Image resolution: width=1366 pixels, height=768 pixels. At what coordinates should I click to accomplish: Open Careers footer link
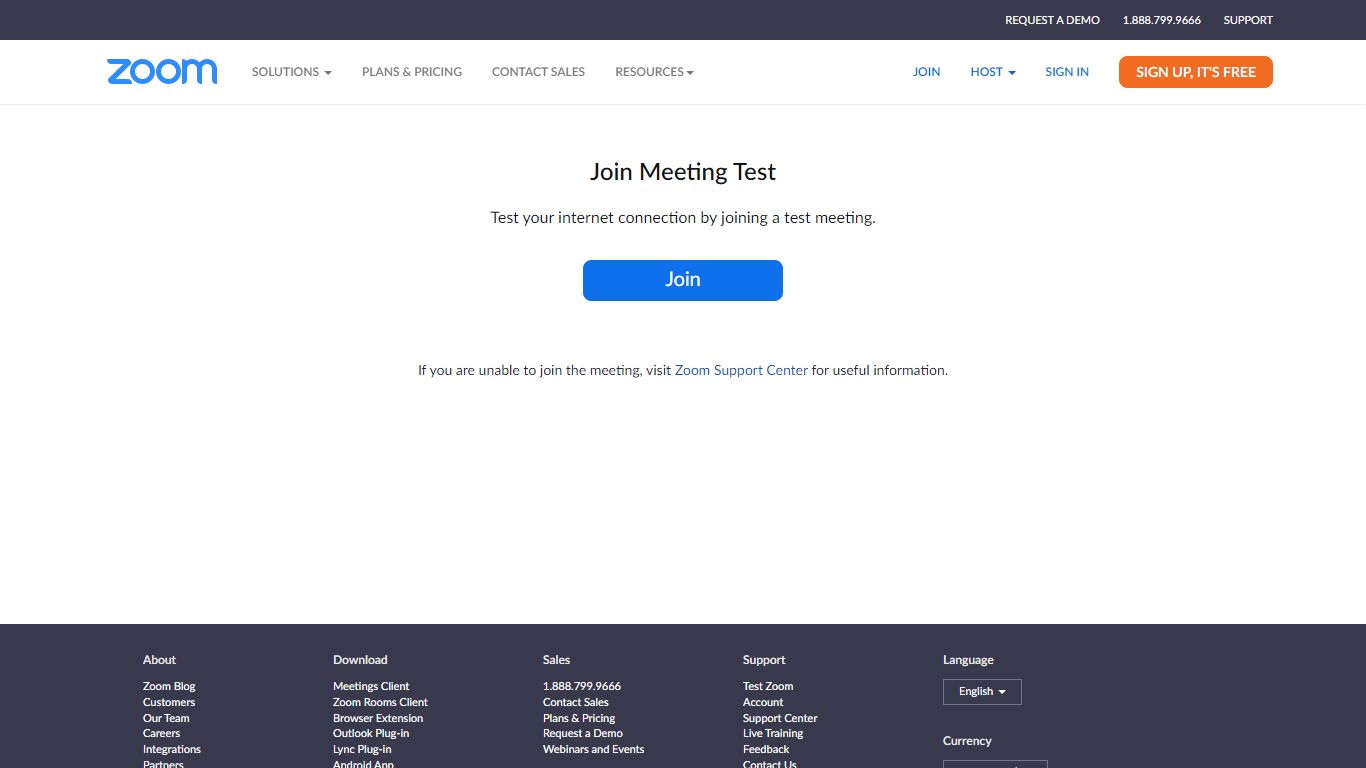click(x=161, y=733)
